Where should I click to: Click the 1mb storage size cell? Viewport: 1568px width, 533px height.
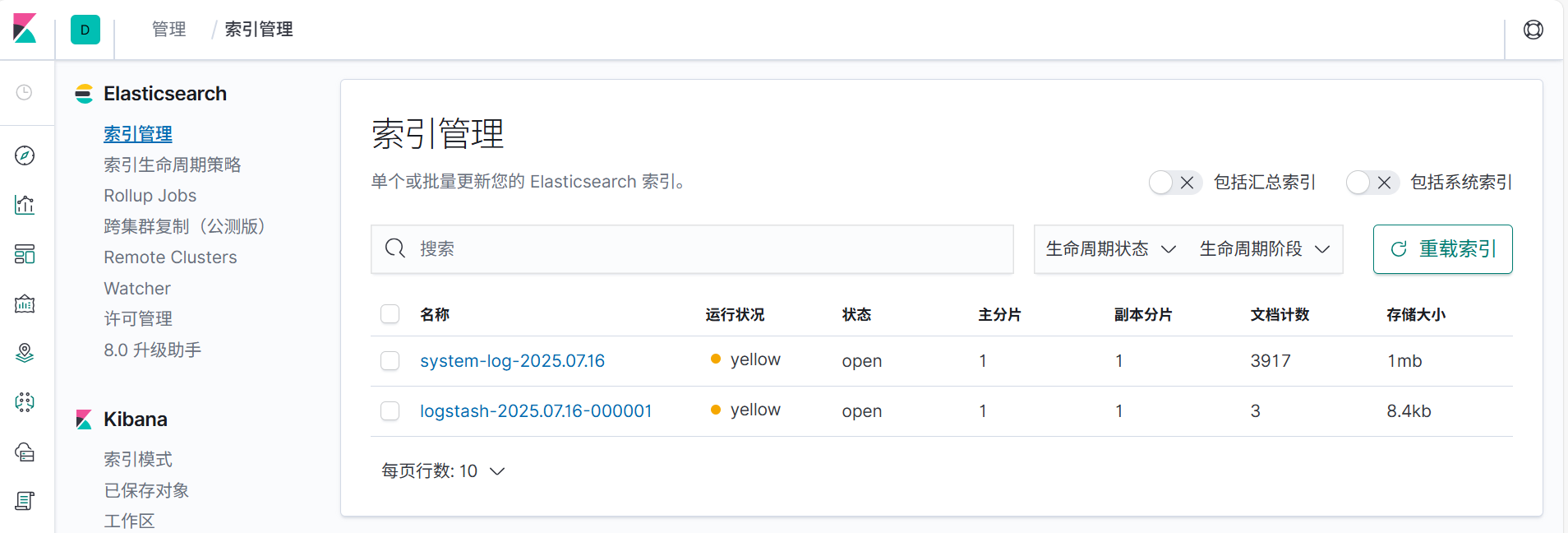pos(1404,361)
